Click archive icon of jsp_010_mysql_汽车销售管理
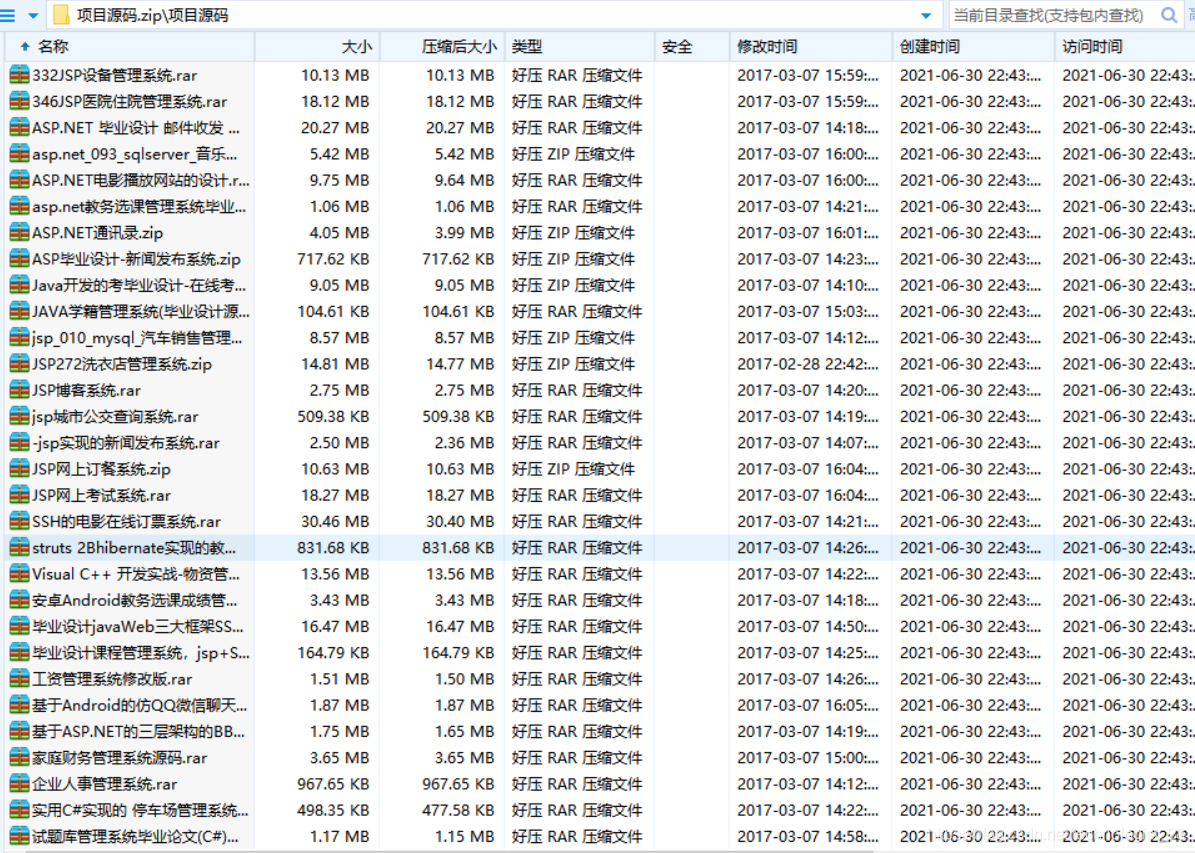 (x=19, y=338)
